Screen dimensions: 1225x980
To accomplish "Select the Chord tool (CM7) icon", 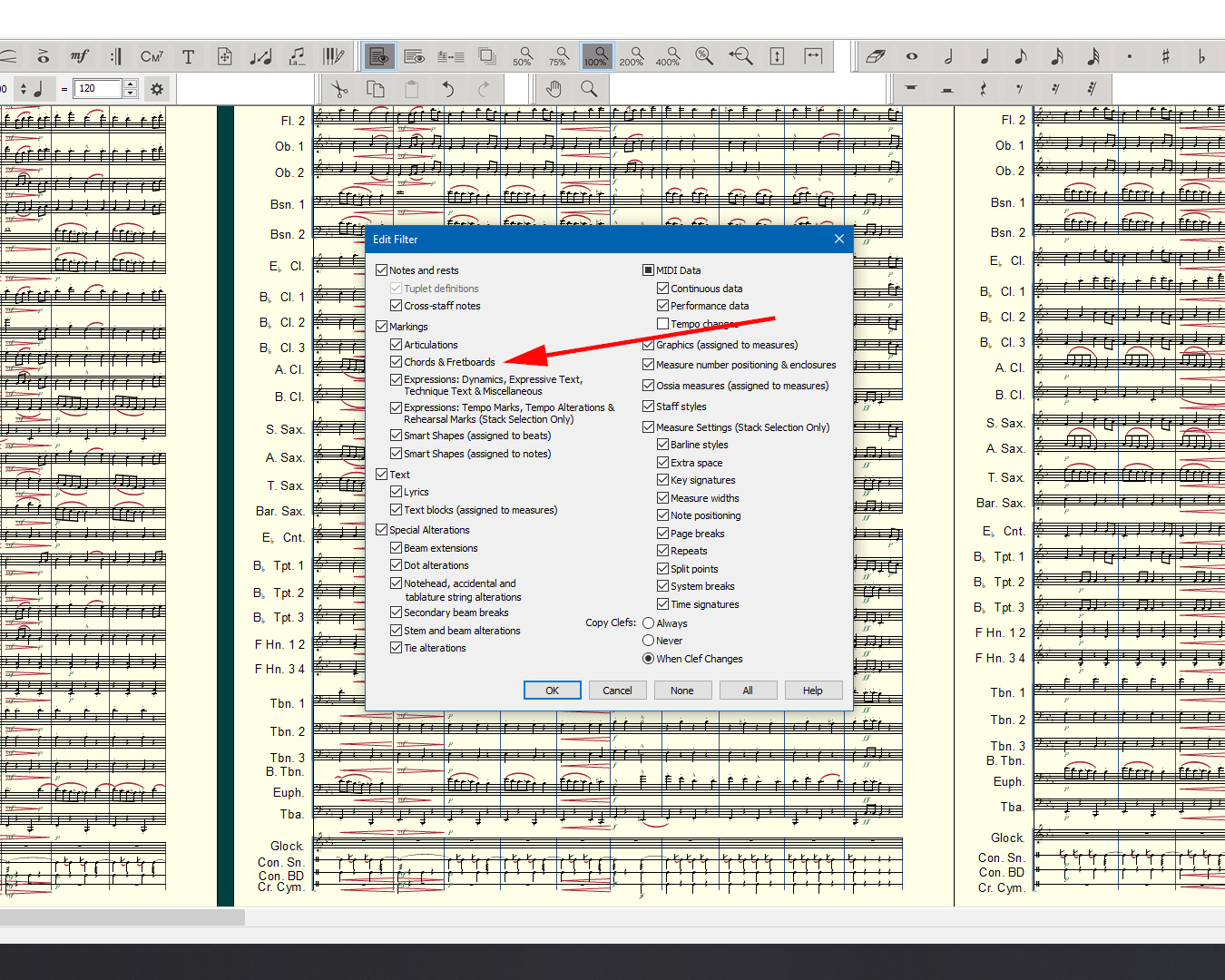I will [x=152, y=56].
